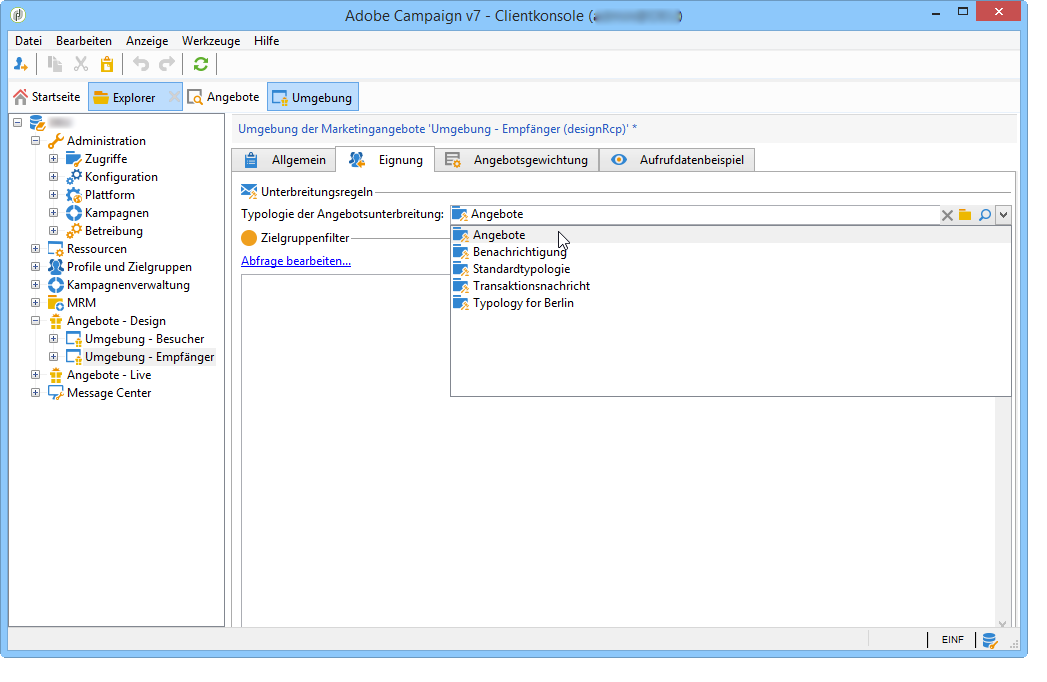1047x682 pixels.
Task: Click the Message Center icon
Action: coord(55,393)
